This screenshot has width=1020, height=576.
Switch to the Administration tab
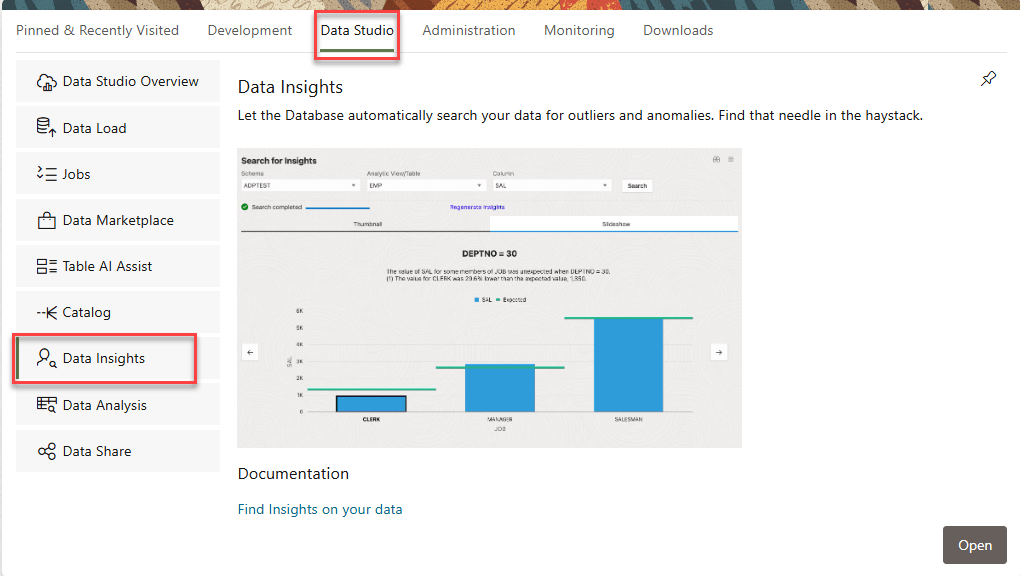pyautogui.click(x=468, y=30)
